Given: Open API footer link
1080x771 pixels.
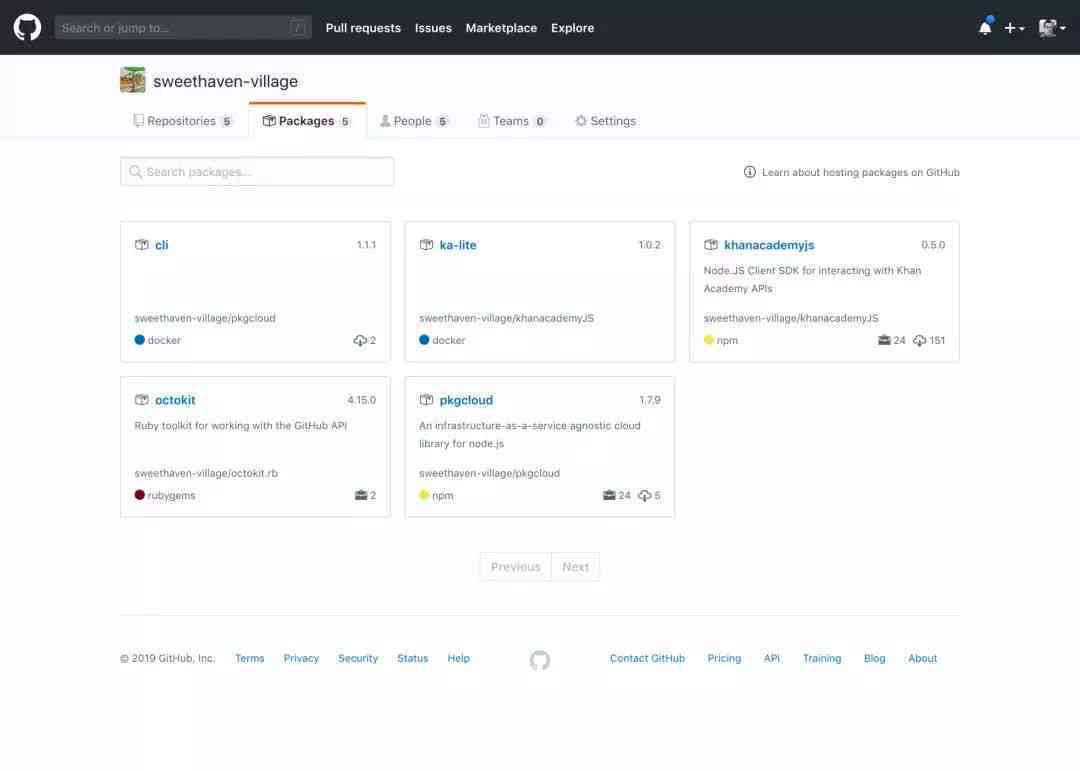Looking at the screenshot, I should (772, 658).
